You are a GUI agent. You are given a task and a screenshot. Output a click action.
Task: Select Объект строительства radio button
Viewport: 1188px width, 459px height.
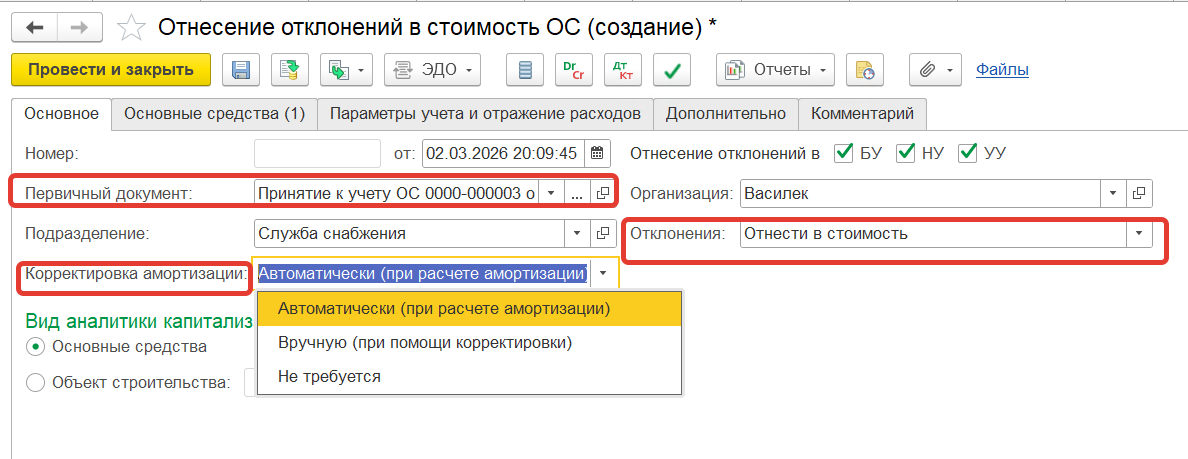click(35, 382)
